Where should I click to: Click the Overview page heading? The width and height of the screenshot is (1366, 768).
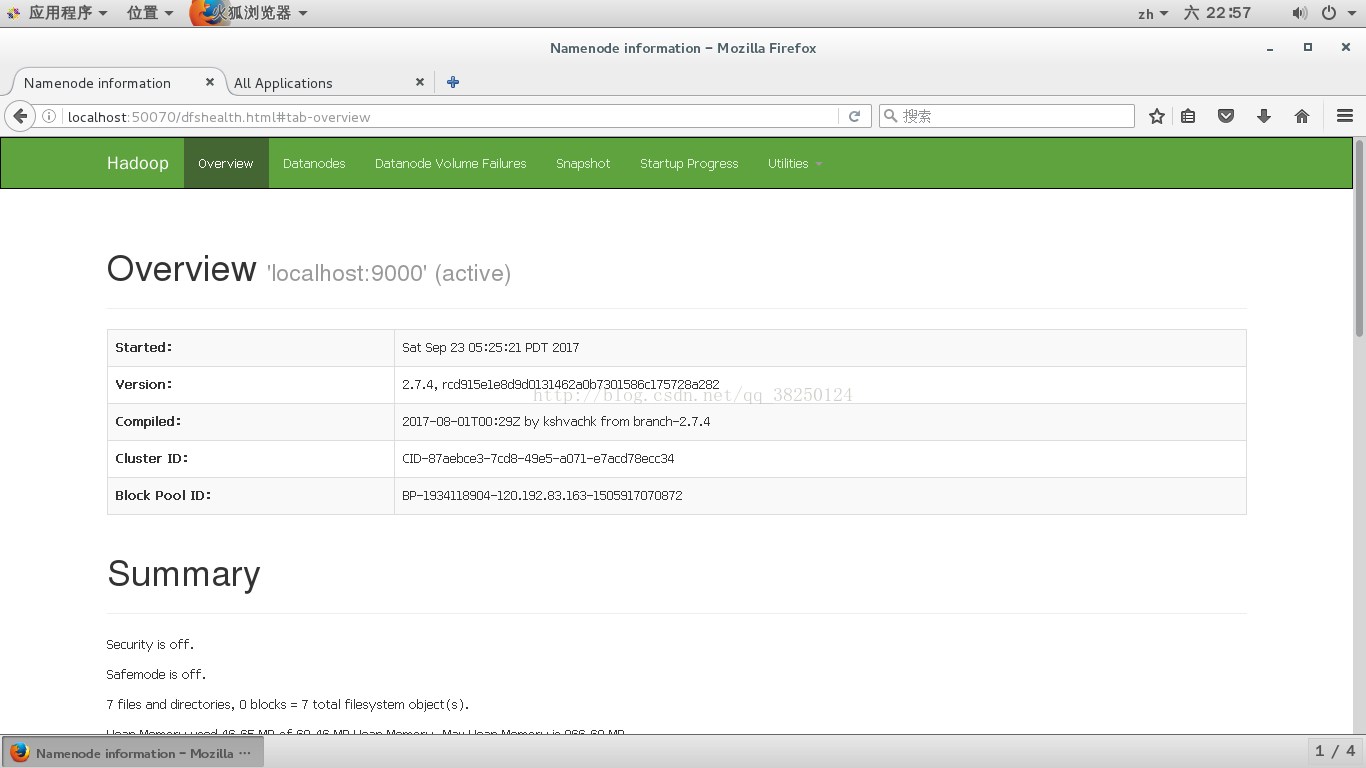click(182, 269)
